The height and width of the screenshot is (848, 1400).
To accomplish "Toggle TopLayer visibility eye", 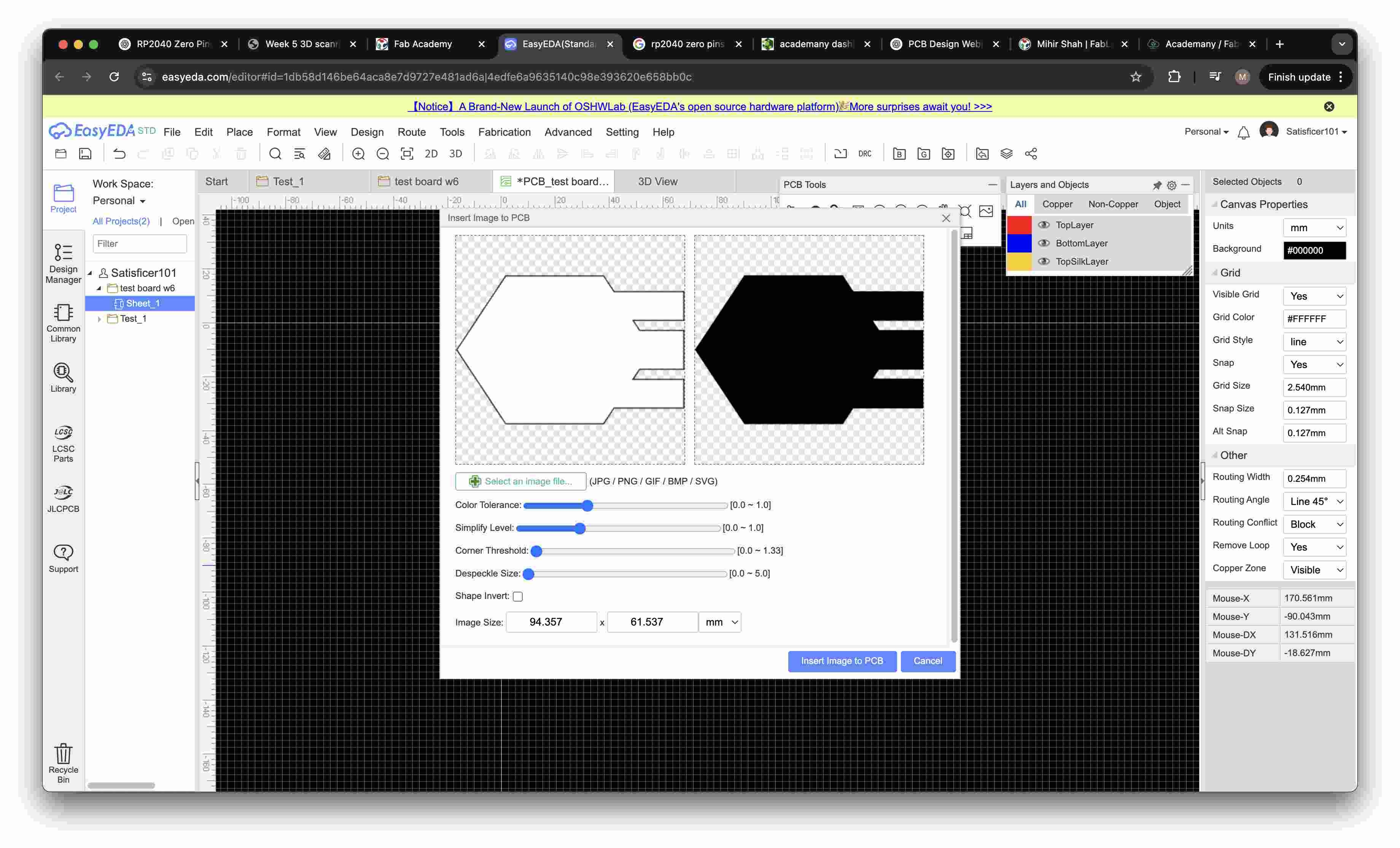I will click(1044, 225).
